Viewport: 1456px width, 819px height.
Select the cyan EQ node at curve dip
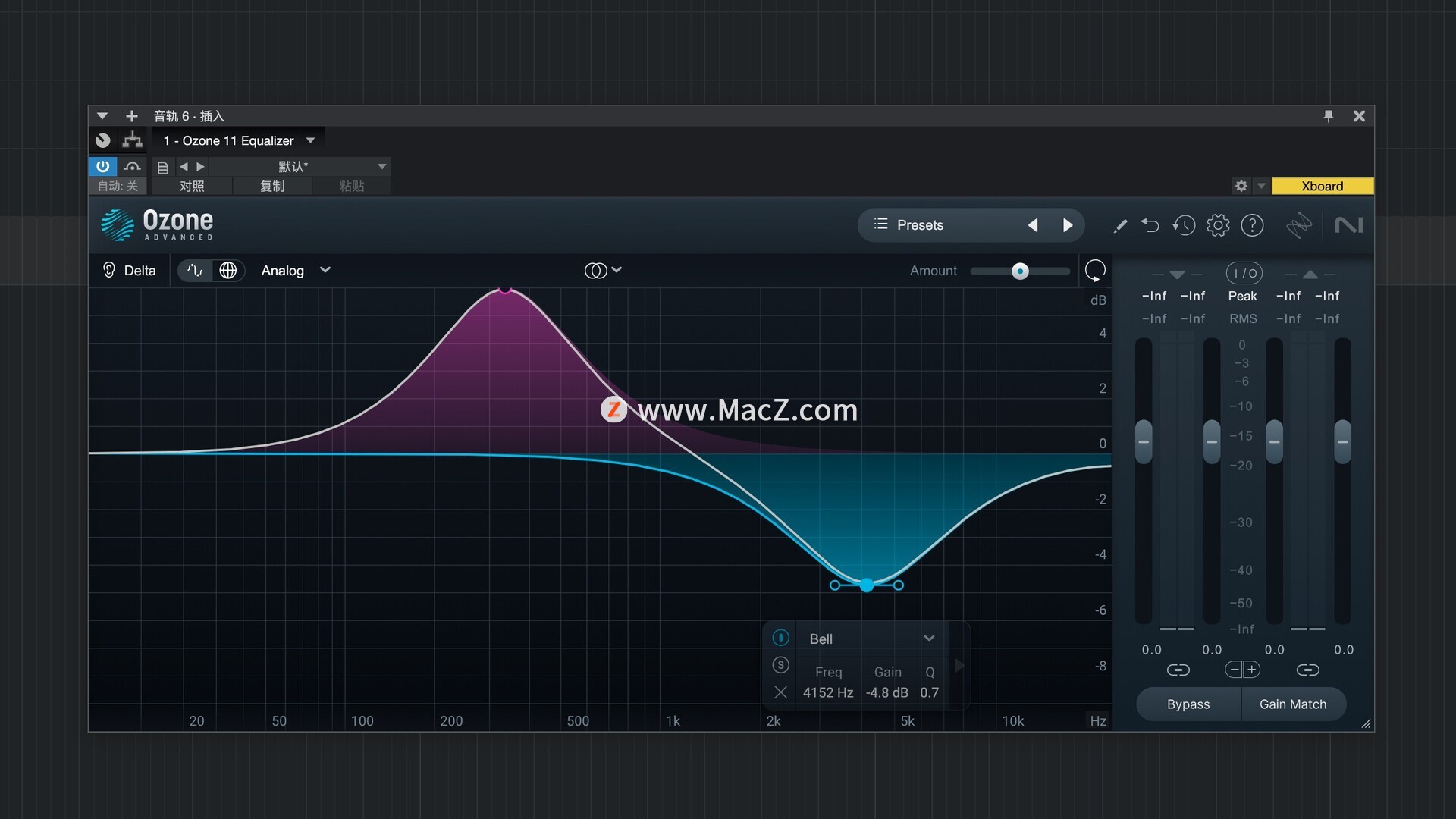(x=867, y=585)
